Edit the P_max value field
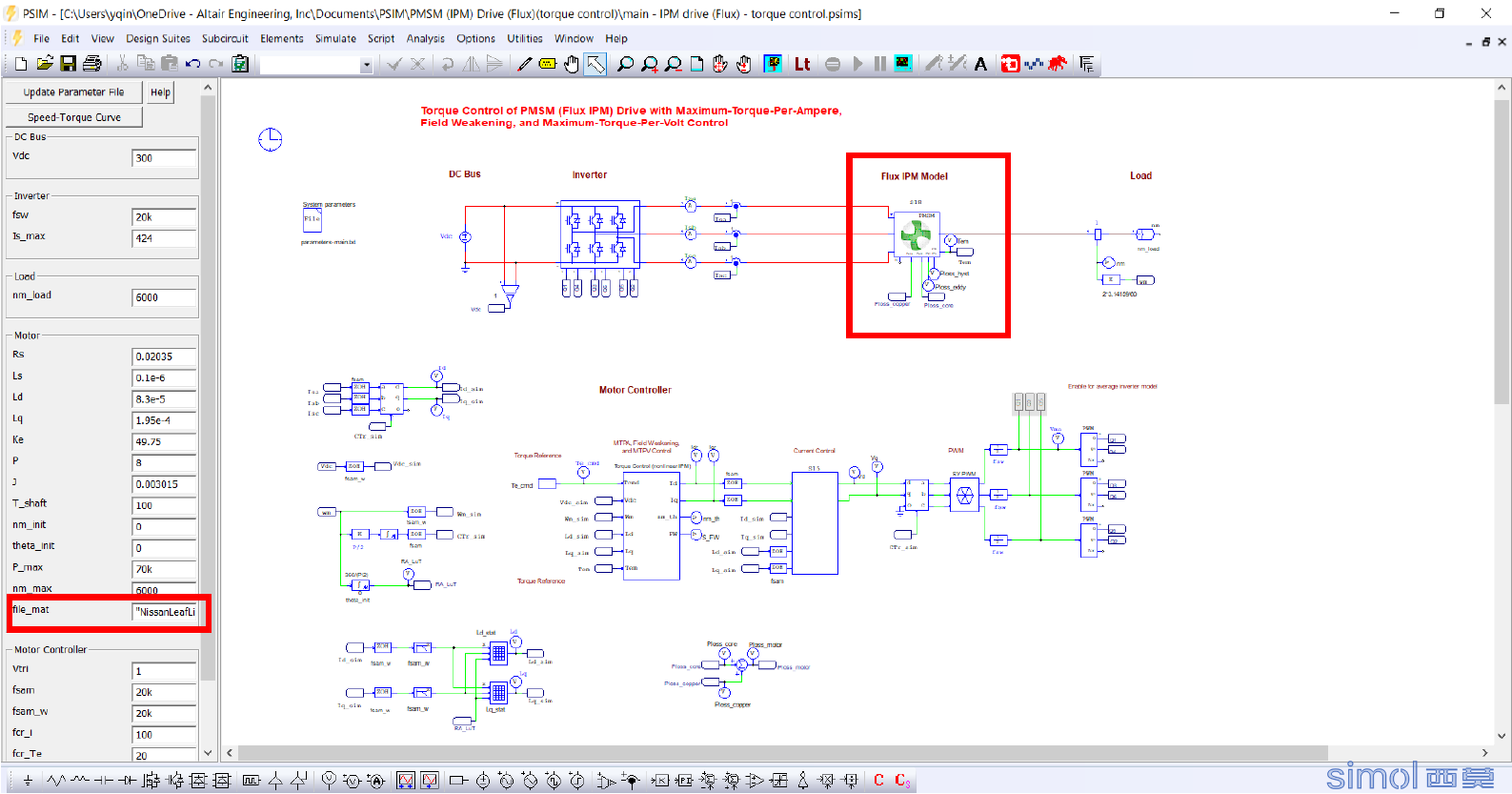Image resolution: width=1512 pixels, height=794 pixels. tap(164, 569)
